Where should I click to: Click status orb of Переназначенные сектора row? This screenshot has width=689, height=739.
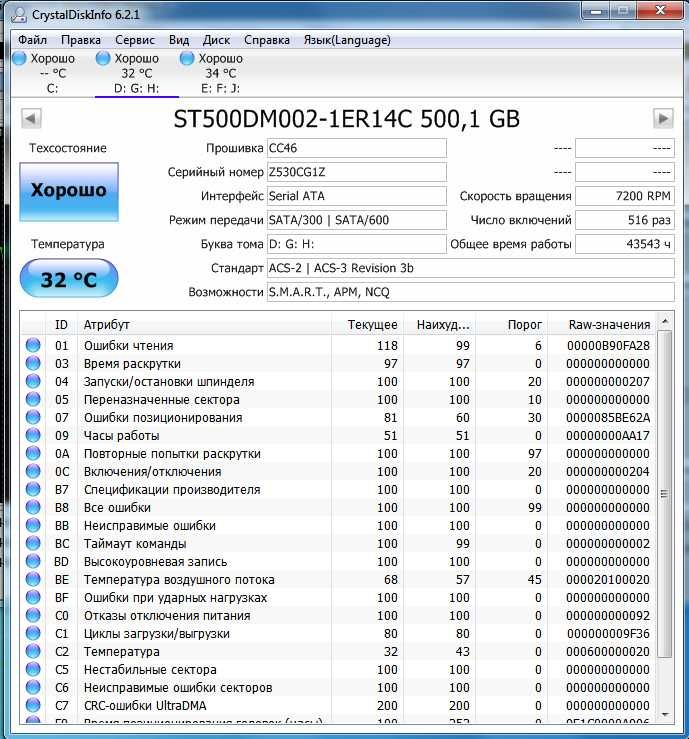[33, 399]
